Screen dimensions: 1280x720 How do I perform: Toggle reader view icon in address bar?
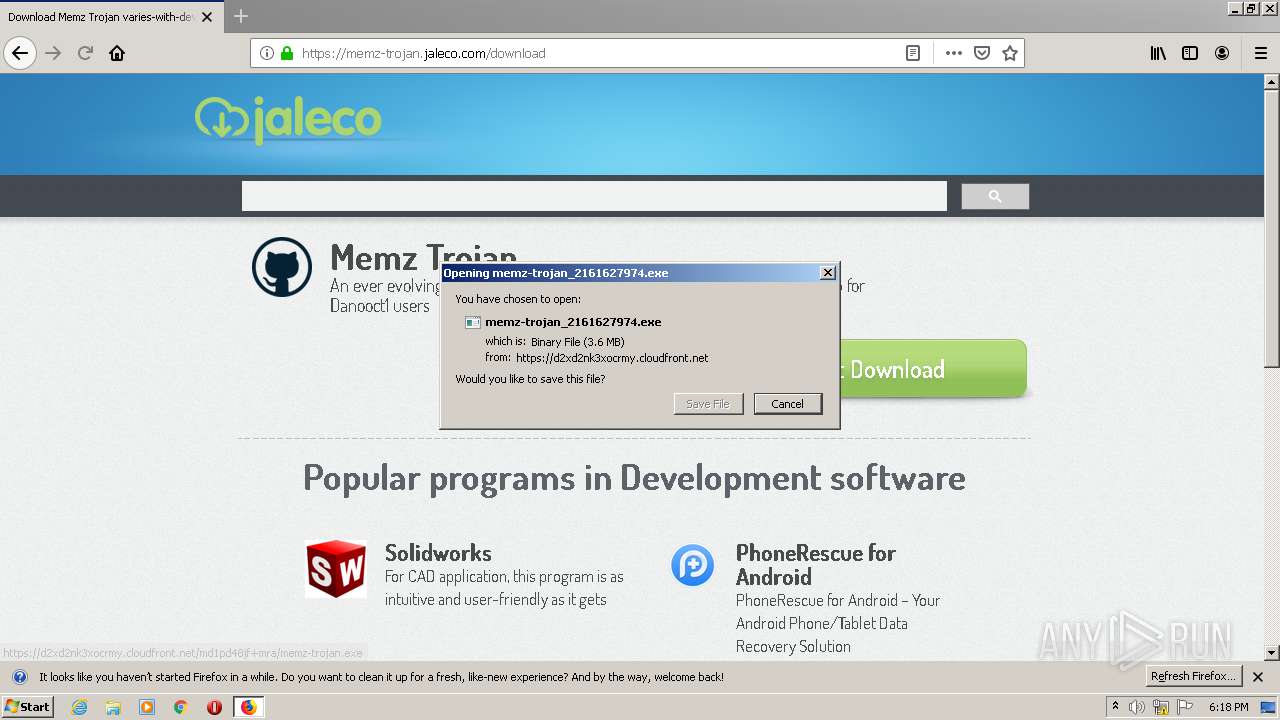point(913,53)
